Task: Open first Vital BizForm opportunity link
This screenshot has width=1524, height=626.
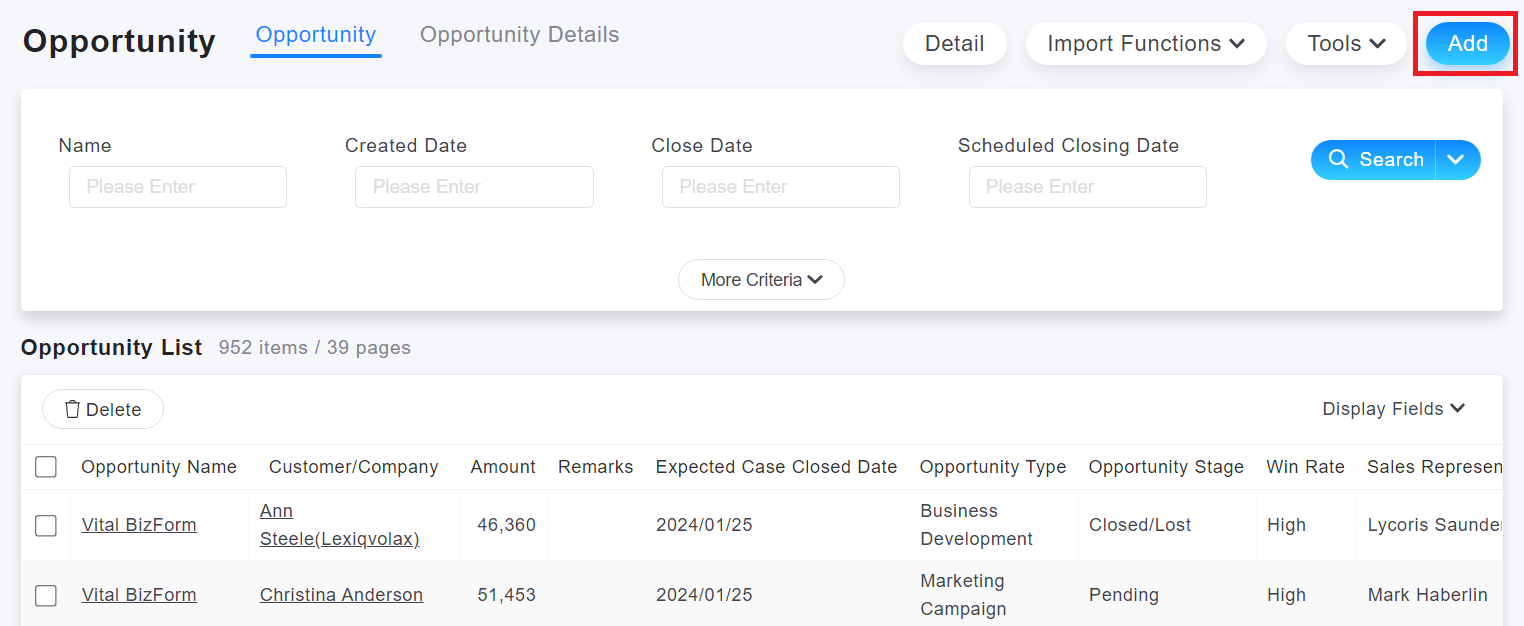Action: click(x=139, y=525)
